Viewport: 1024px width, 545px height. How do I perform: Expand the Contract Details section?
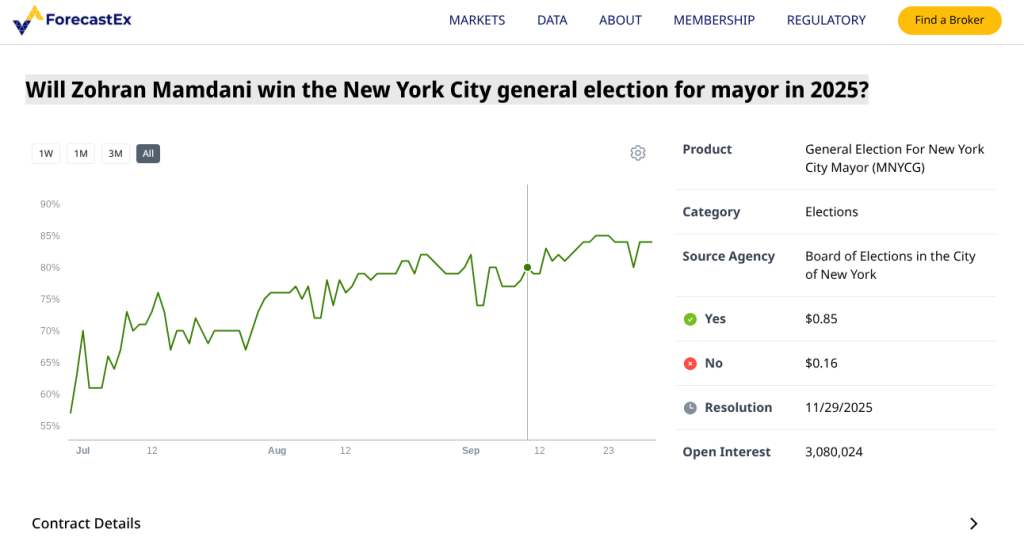coord(87,523)
